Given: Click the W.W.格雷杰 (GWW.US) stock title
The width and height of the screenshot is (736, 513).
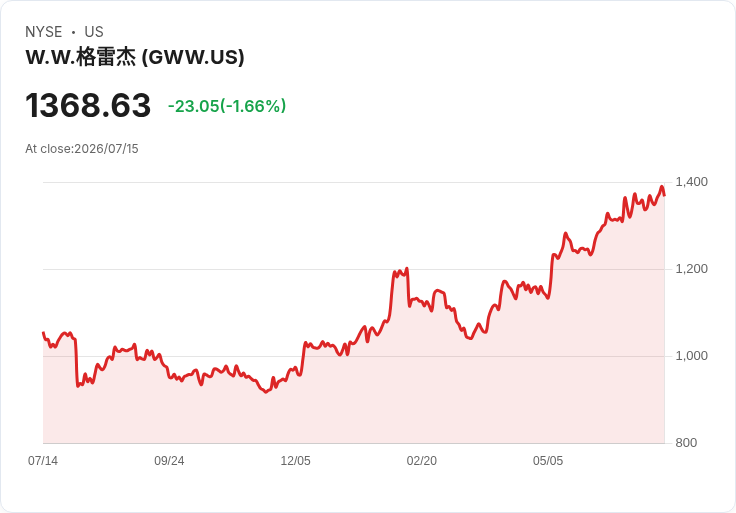Looking at the screenshot, I should point(135,57).
